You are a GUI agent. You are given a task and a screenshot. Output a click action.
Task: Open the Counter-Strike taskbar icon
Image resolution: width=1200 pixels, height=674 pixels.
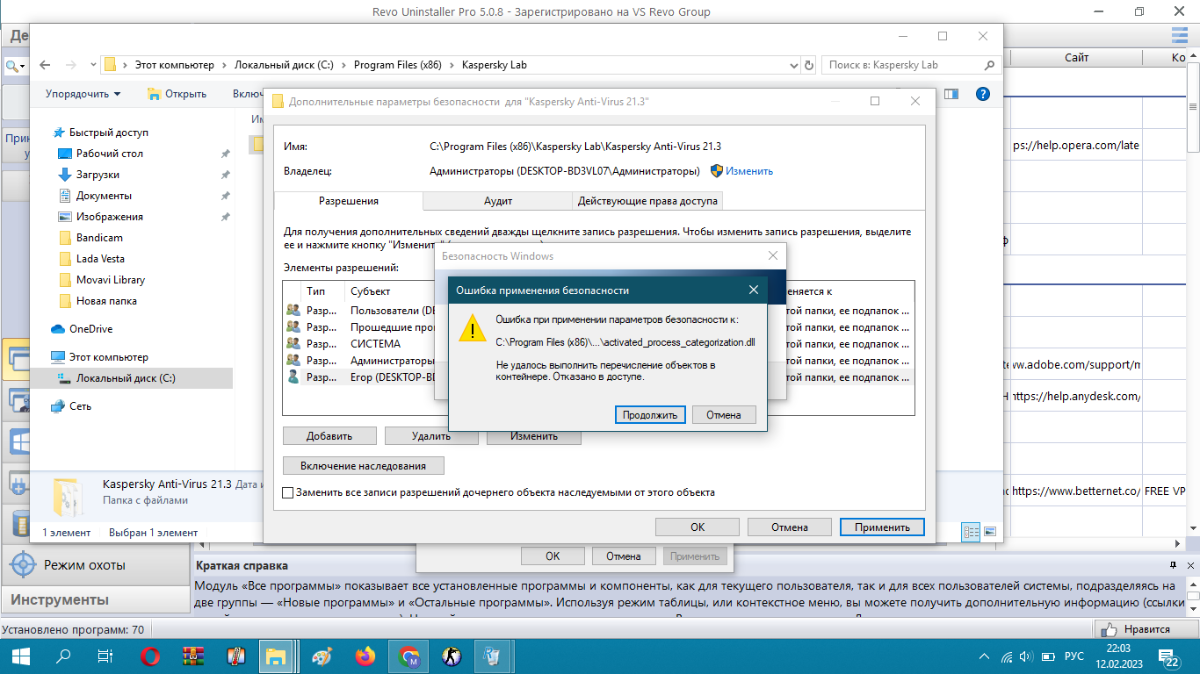click(451, 656)
